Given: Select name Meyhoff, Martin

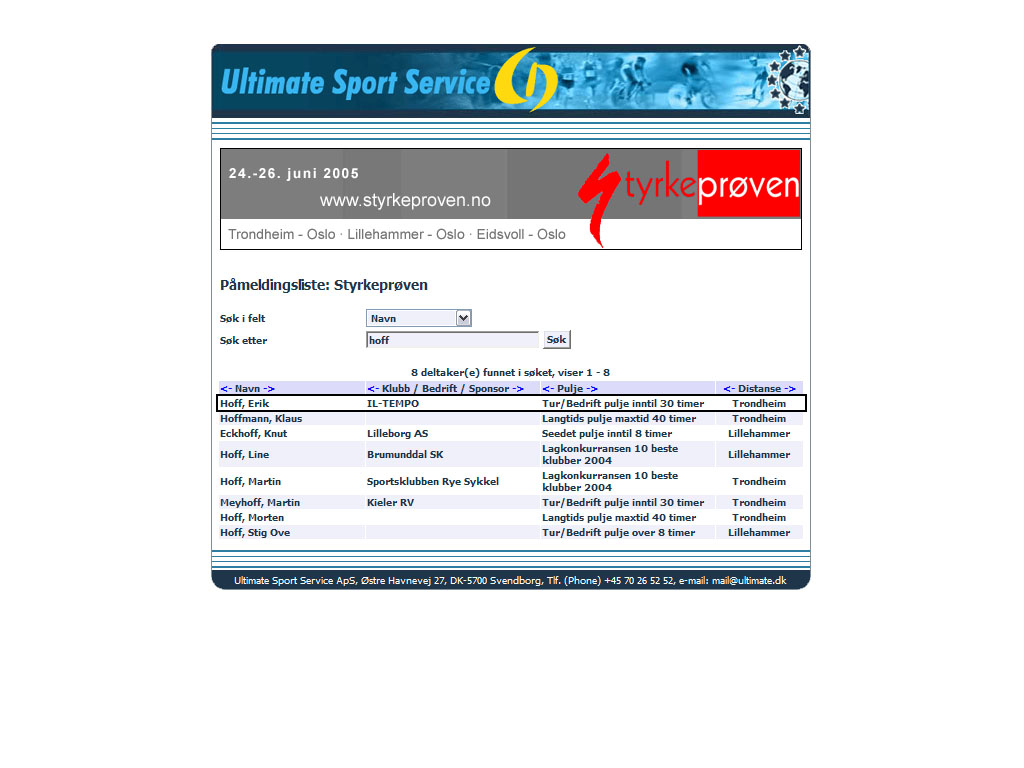Looking at the screenshot, I should pos(260,502).
